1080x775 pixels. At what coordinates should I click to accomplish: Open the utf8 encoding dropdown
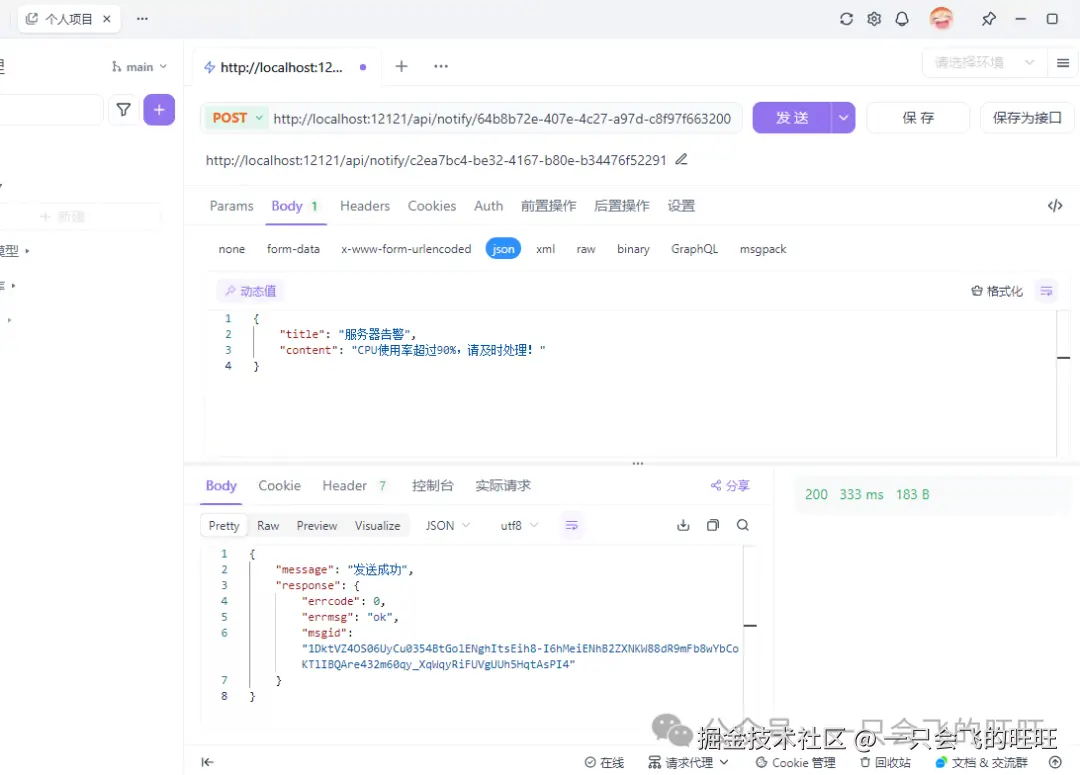point(519,526)
